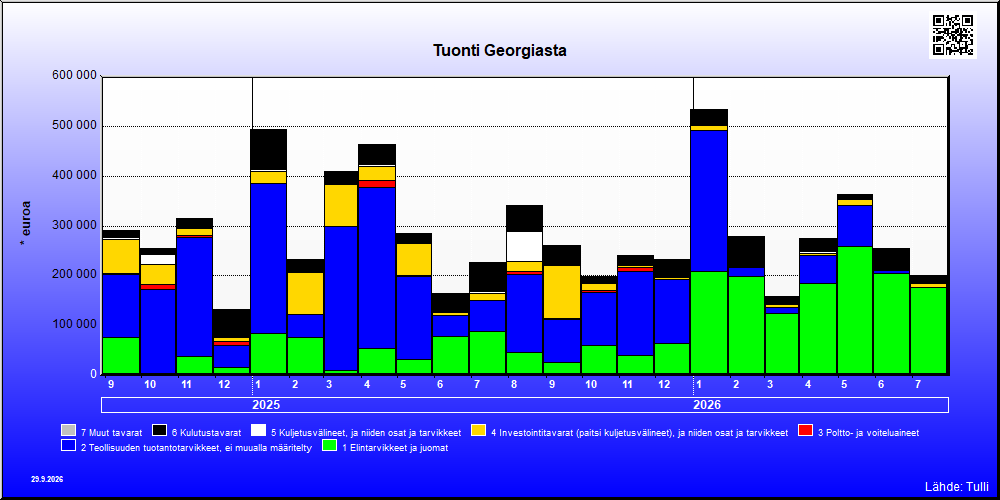Select the green 1 Elintarvikkeet ja juomat swatch

(x=330, y=446)
